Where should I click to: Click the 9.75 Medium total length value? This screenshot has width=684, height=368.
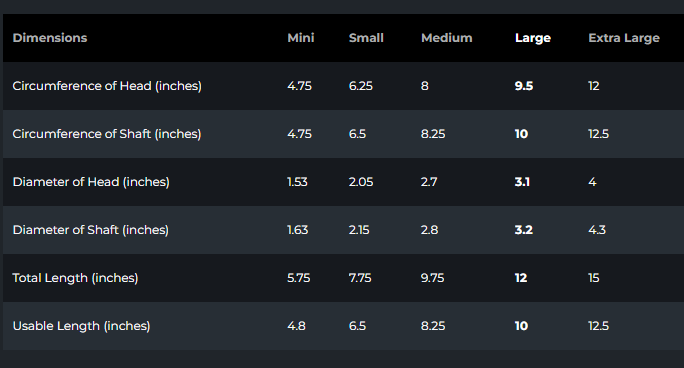pyautogui.click(x=432, y=278)
